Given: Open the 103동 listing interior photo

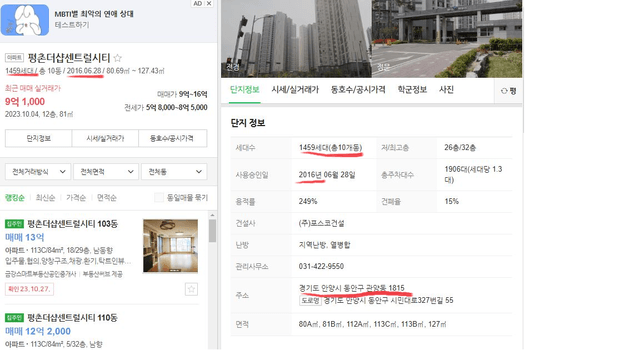Looking at the screenshot, I should (170, 246).
